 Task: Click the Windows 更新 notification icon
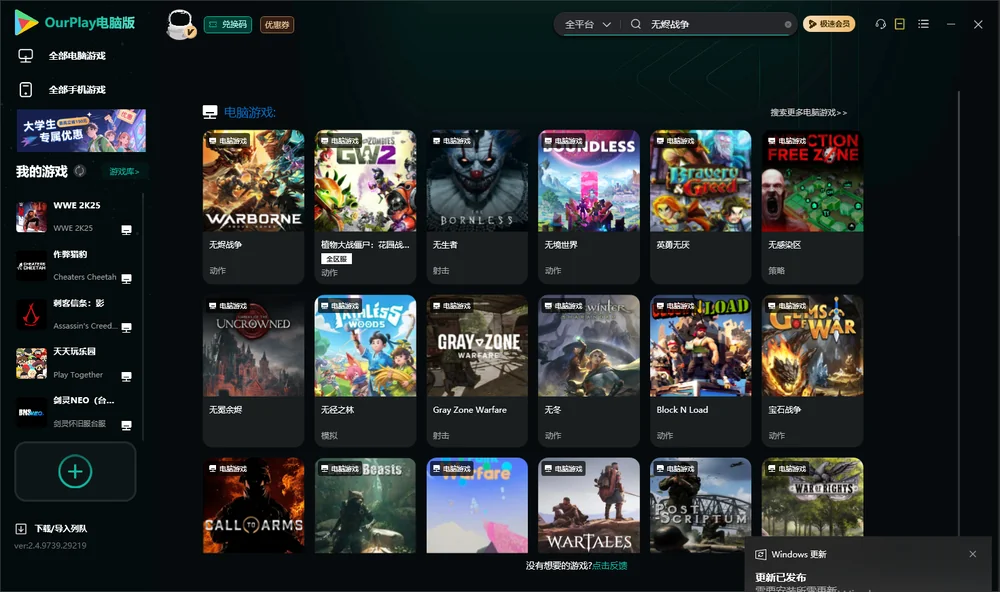[760, 555]
